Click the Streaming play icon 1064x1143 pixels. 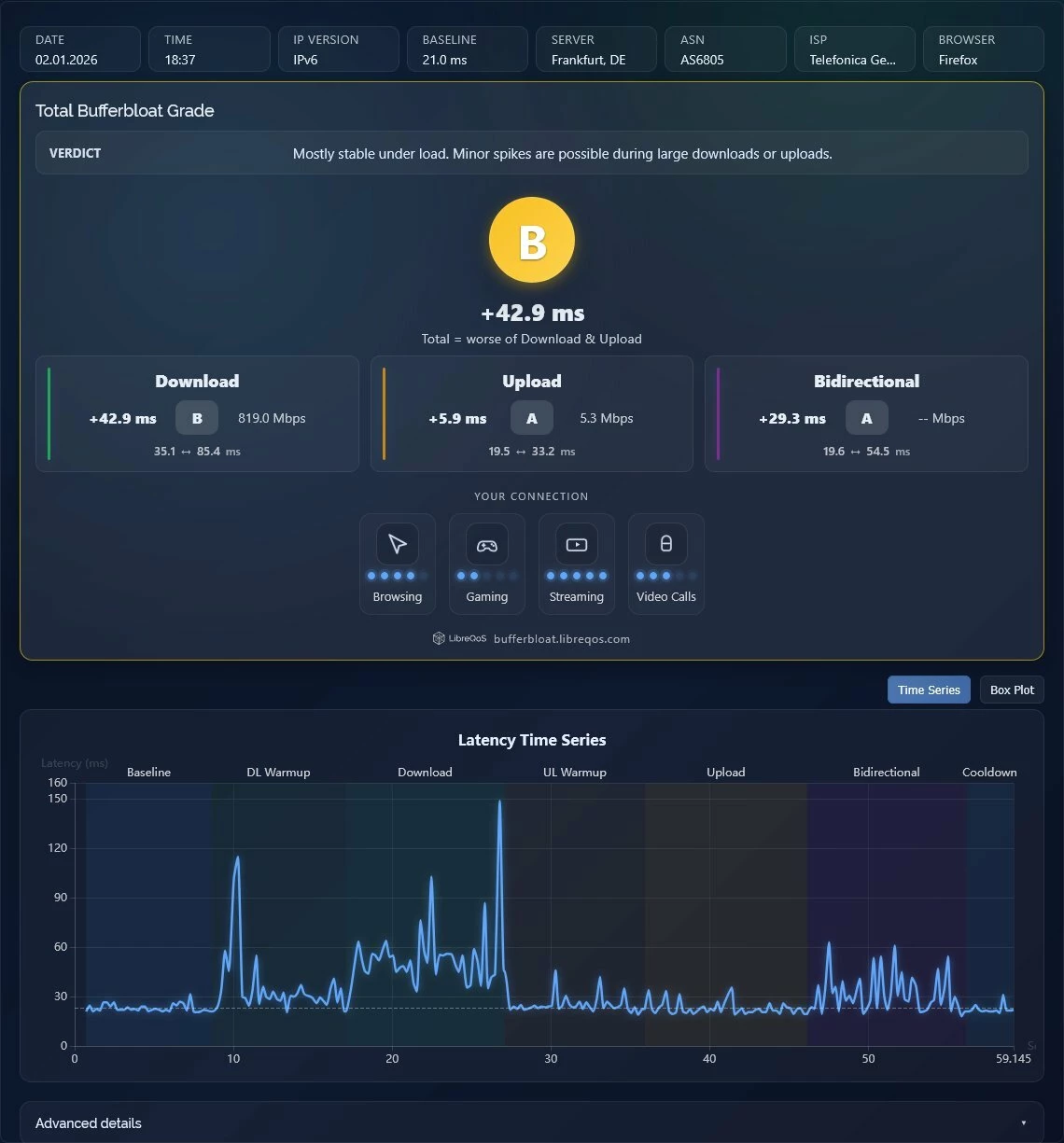[577, 544]
